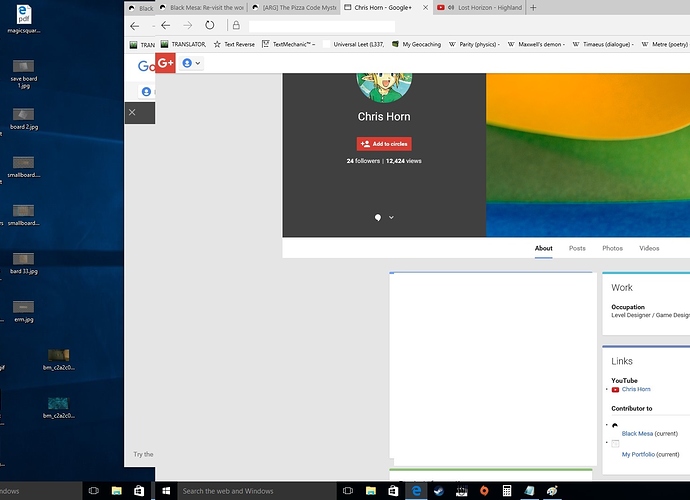Open the My Portfolio link
Image resolution: width=690 pixels, height=500 pixels.
(x=638, y=454)
